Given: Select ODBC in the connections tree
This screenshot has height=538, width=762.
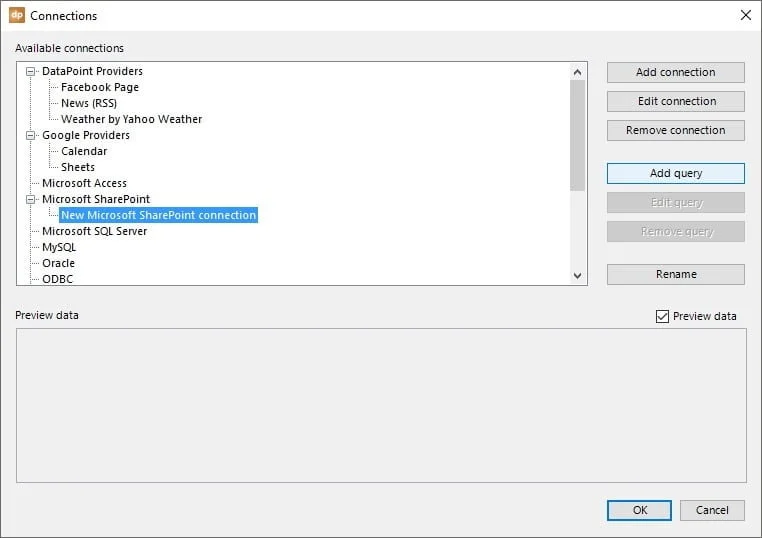Looking at the screenshot, I should [x=57, y=279].
